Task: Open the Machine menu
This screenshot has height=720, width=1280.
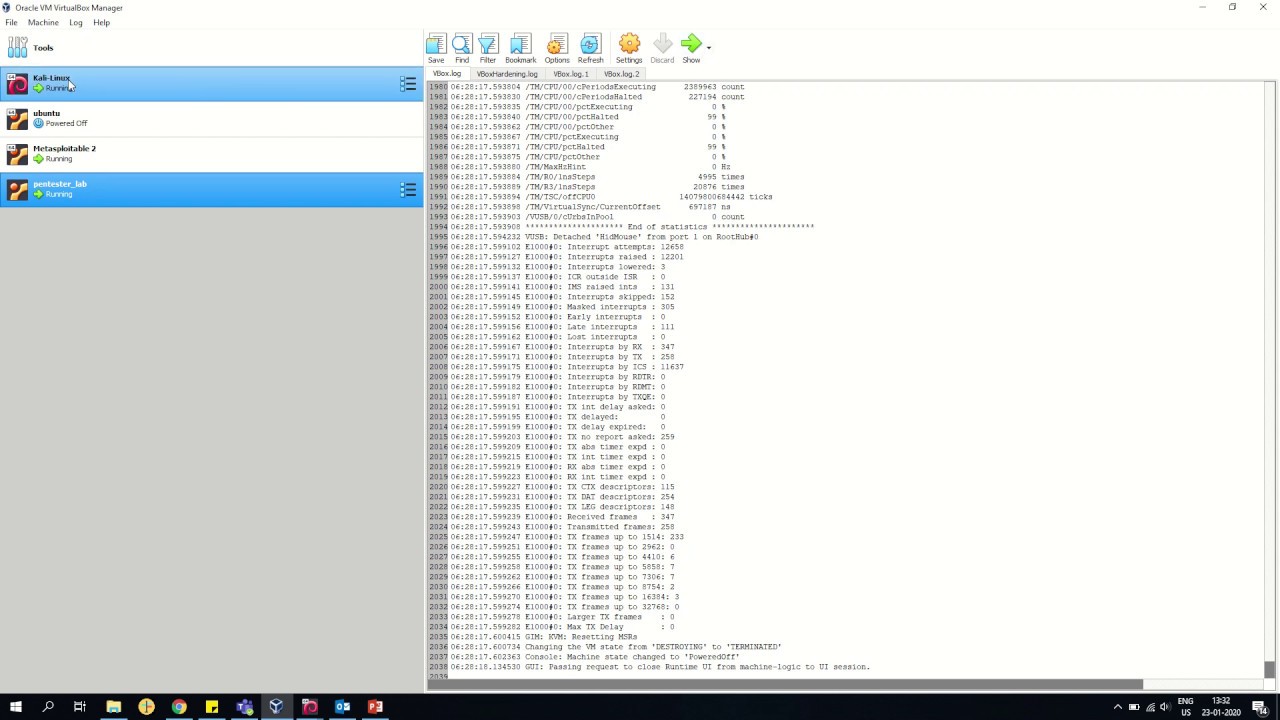Action: 43,22
